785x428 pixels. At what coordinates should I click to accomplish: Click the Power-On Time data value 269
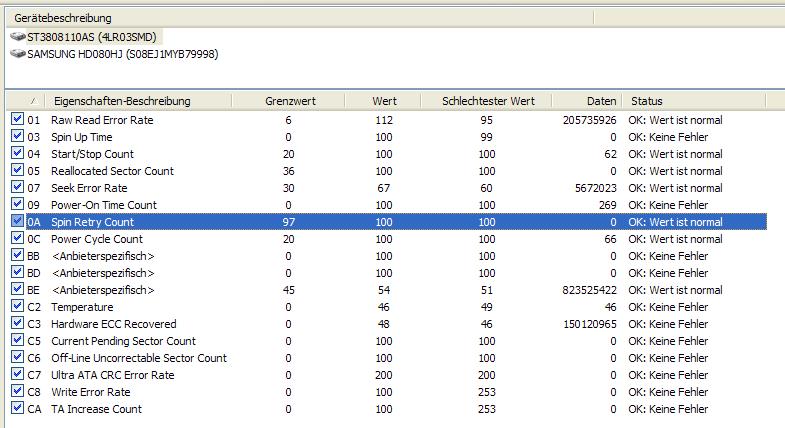[608, 205]
